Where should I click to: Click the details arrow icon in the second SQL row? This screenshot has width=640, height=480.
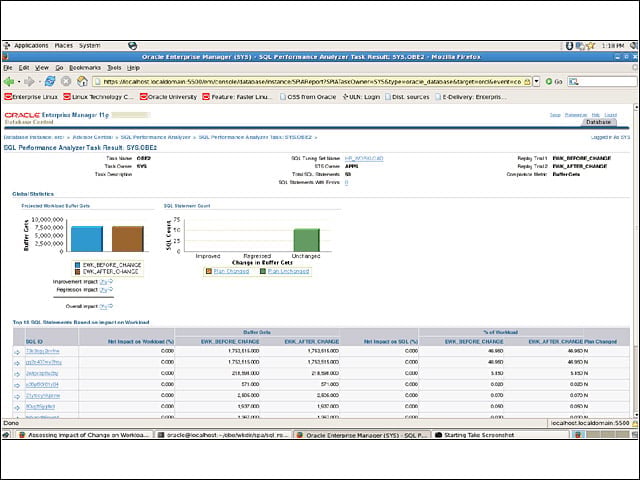(x=17, y=363)
